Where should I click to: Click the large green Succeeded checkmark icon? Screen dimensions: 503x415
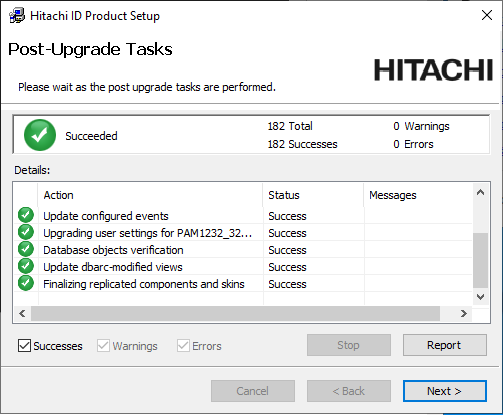click(x=40, y=135)
